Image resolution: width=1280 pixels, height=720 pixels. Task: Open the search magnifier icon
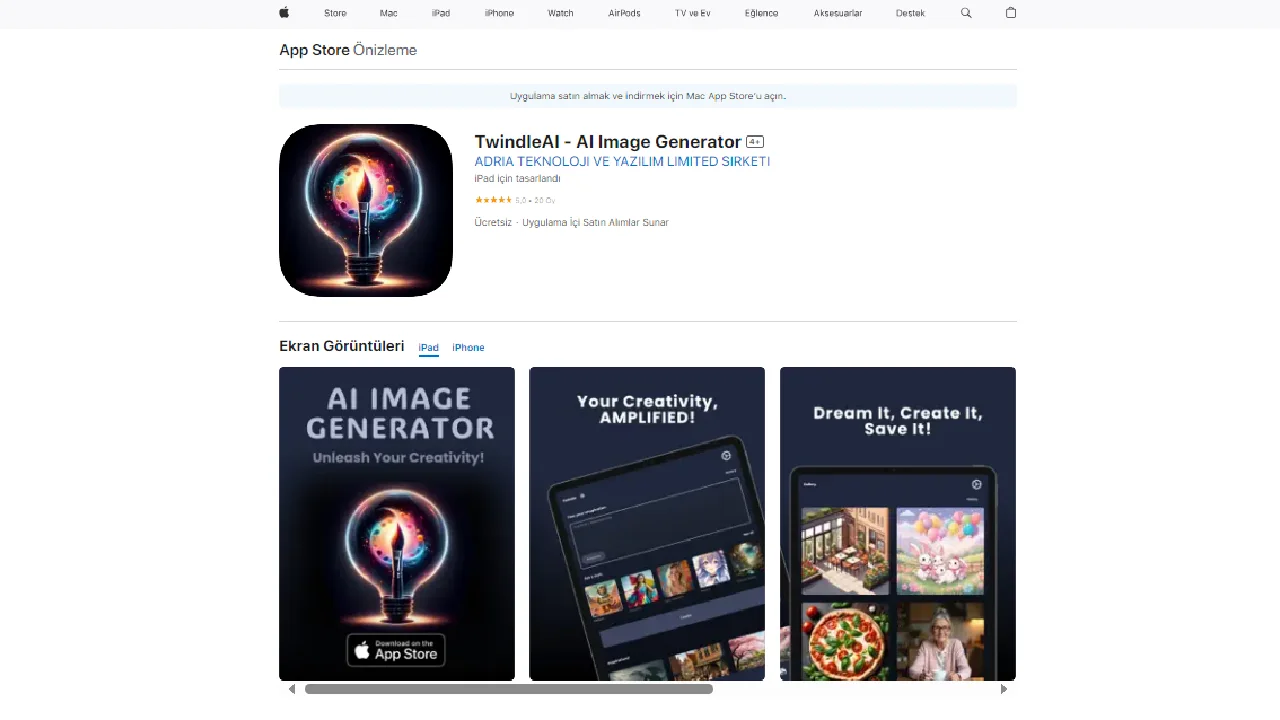pos(965,13)
